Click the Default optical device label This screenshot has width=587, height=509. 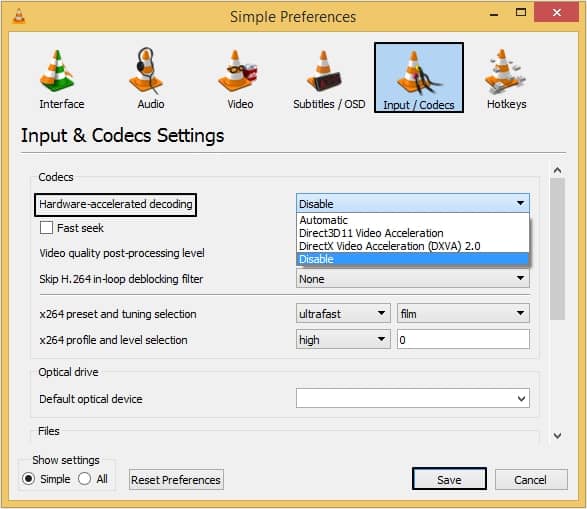(91, 399)
